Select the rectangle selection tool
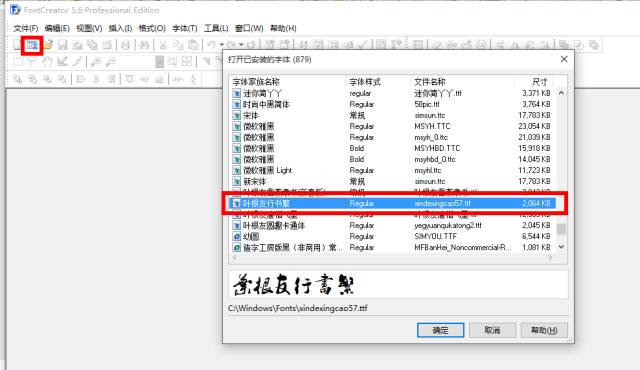The height and width of the screenshot is (370, 640). (x=18, y=62)
